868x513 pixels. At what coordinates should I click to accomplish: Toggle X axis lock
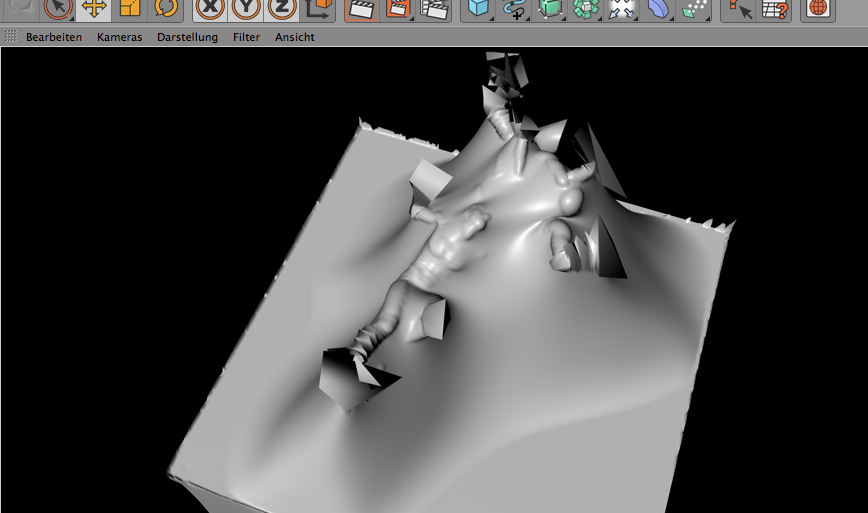tap(210, 8)
